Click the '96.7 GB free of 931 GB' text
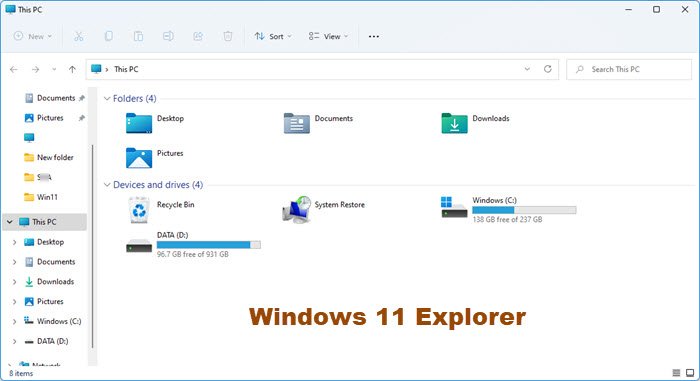 192,254
